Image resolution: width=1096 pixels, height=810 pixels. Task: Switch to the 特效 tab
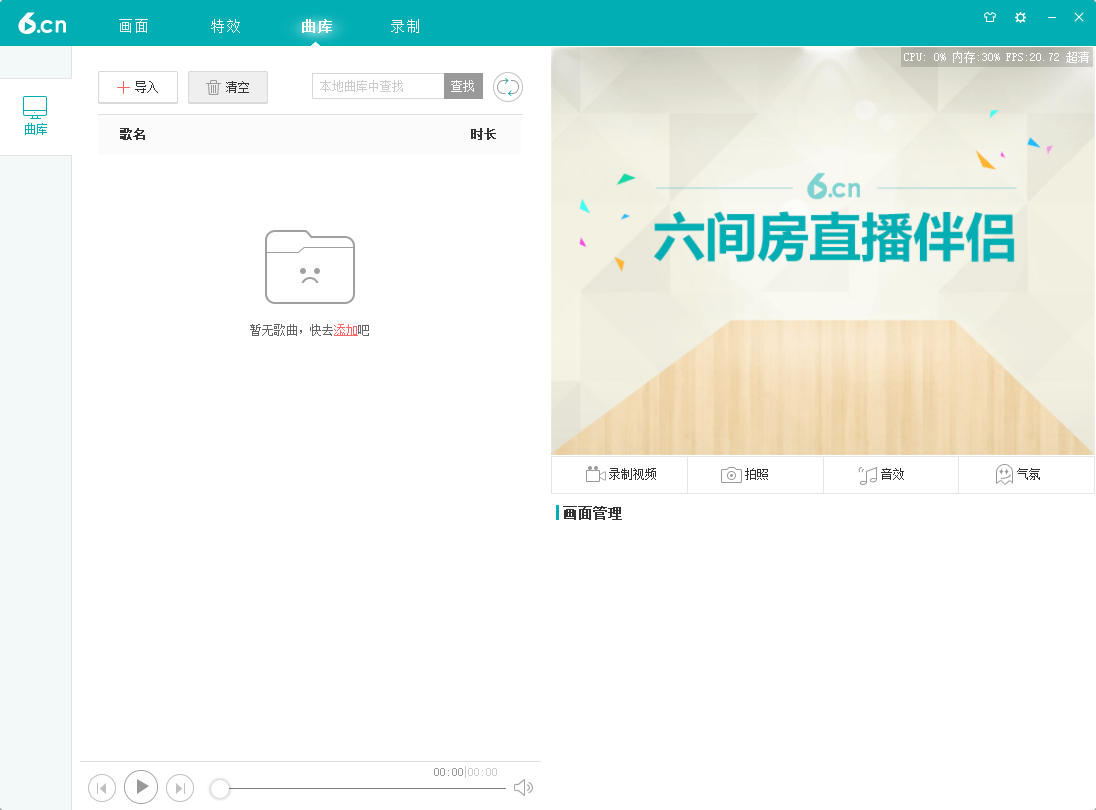(226, 26)
